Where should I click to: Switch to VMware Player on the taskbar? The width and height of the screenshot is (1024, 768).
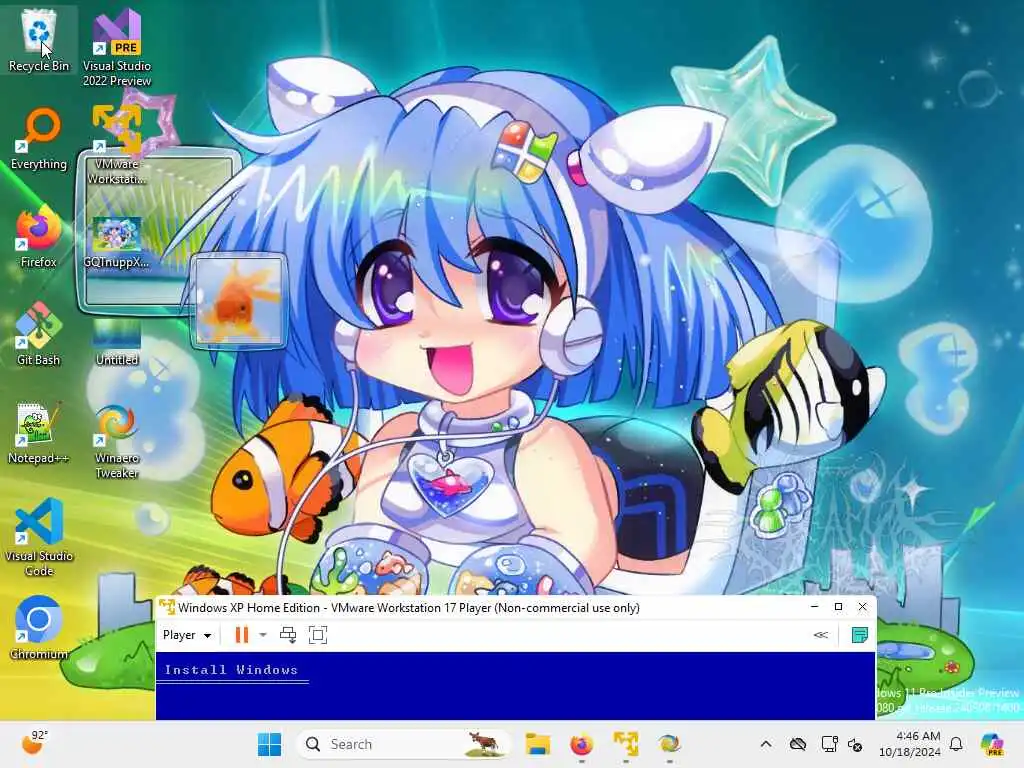click(x=626, y=744)
